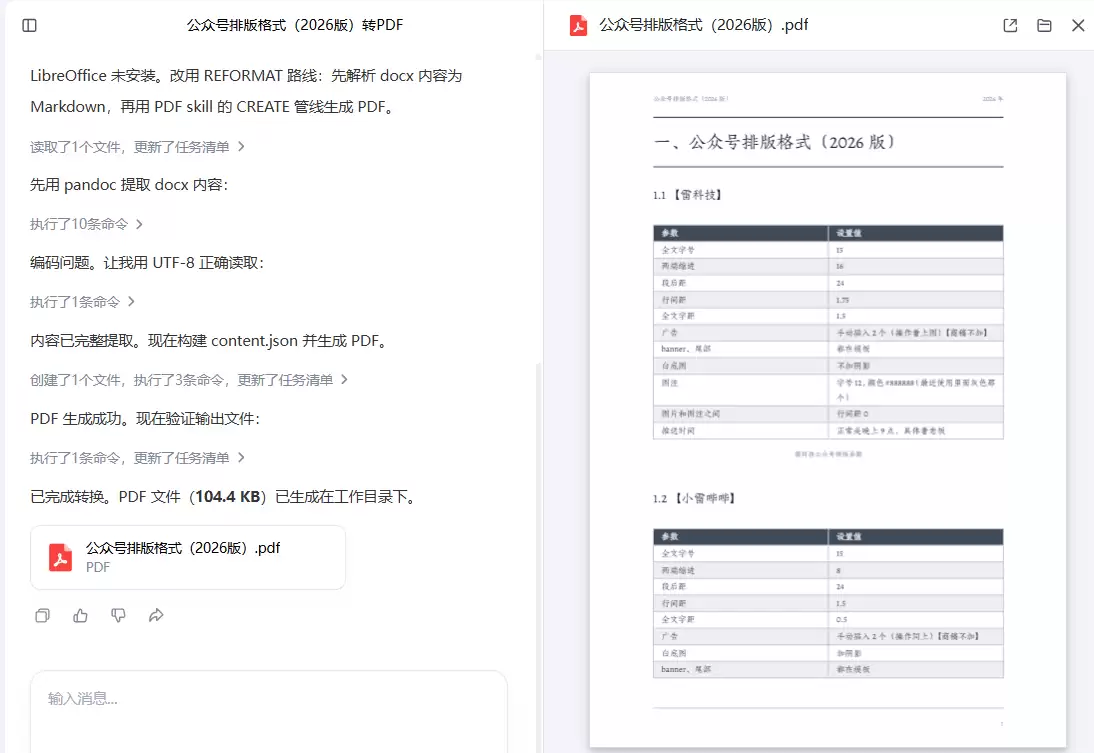Open the 公众号排版格式（2026版）.pdf attachment card
Image resolution: width=1094 pixels, height=753 pixels.
pyautogui.click(x=188, y=557)
